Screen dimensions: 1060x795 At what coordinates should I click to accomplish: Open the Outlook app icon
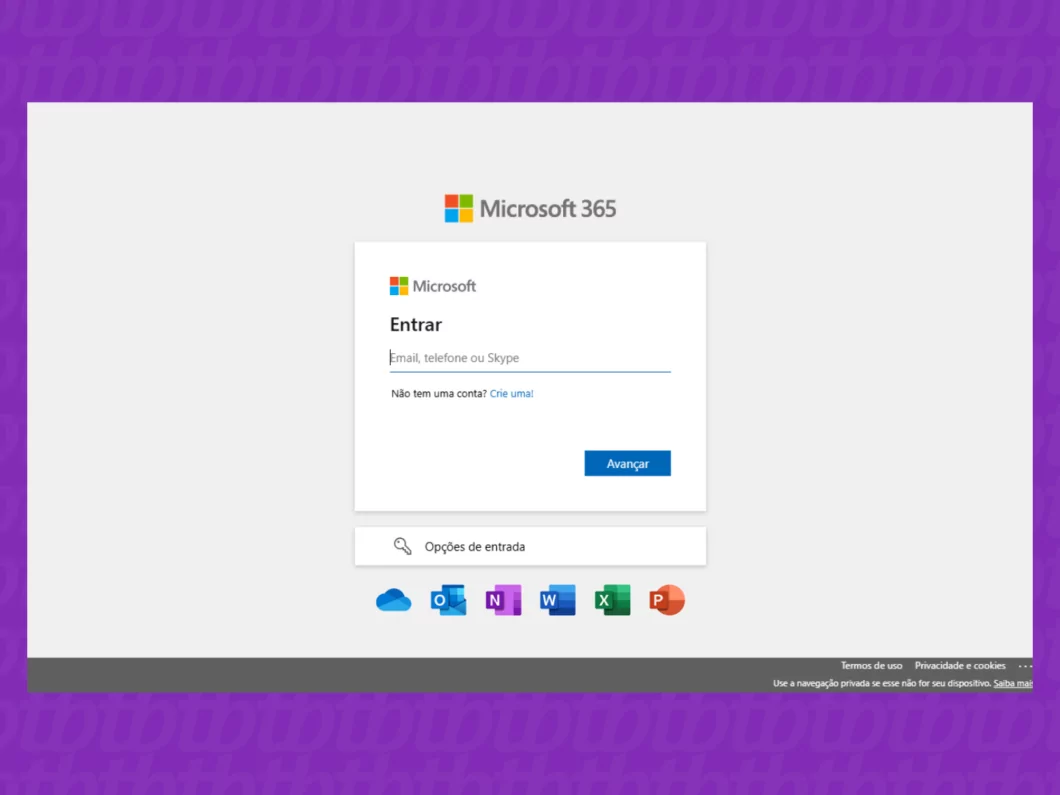click(x=448, y=600)
